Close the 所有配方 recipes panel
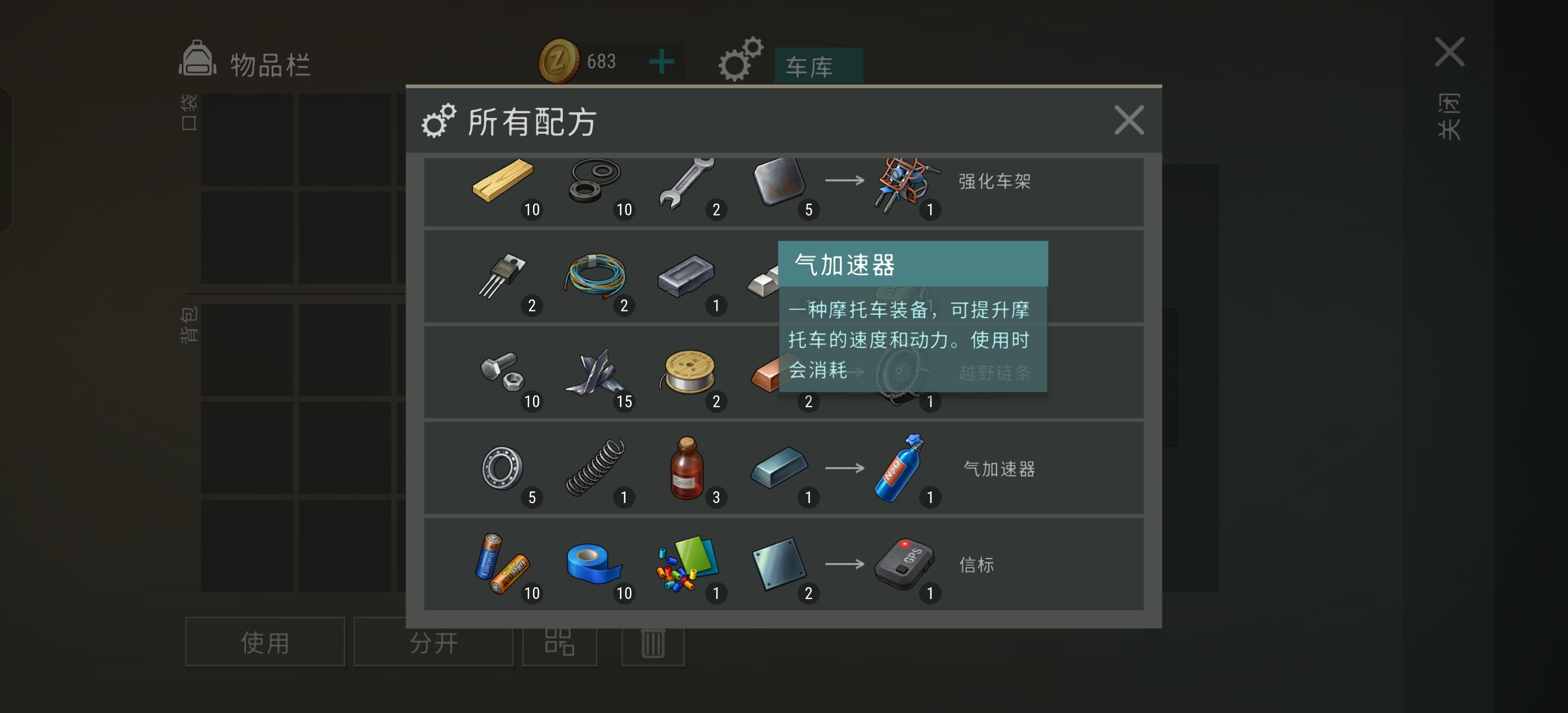The height and width of the screenshot is (713, 1568). click(1129, 120)
